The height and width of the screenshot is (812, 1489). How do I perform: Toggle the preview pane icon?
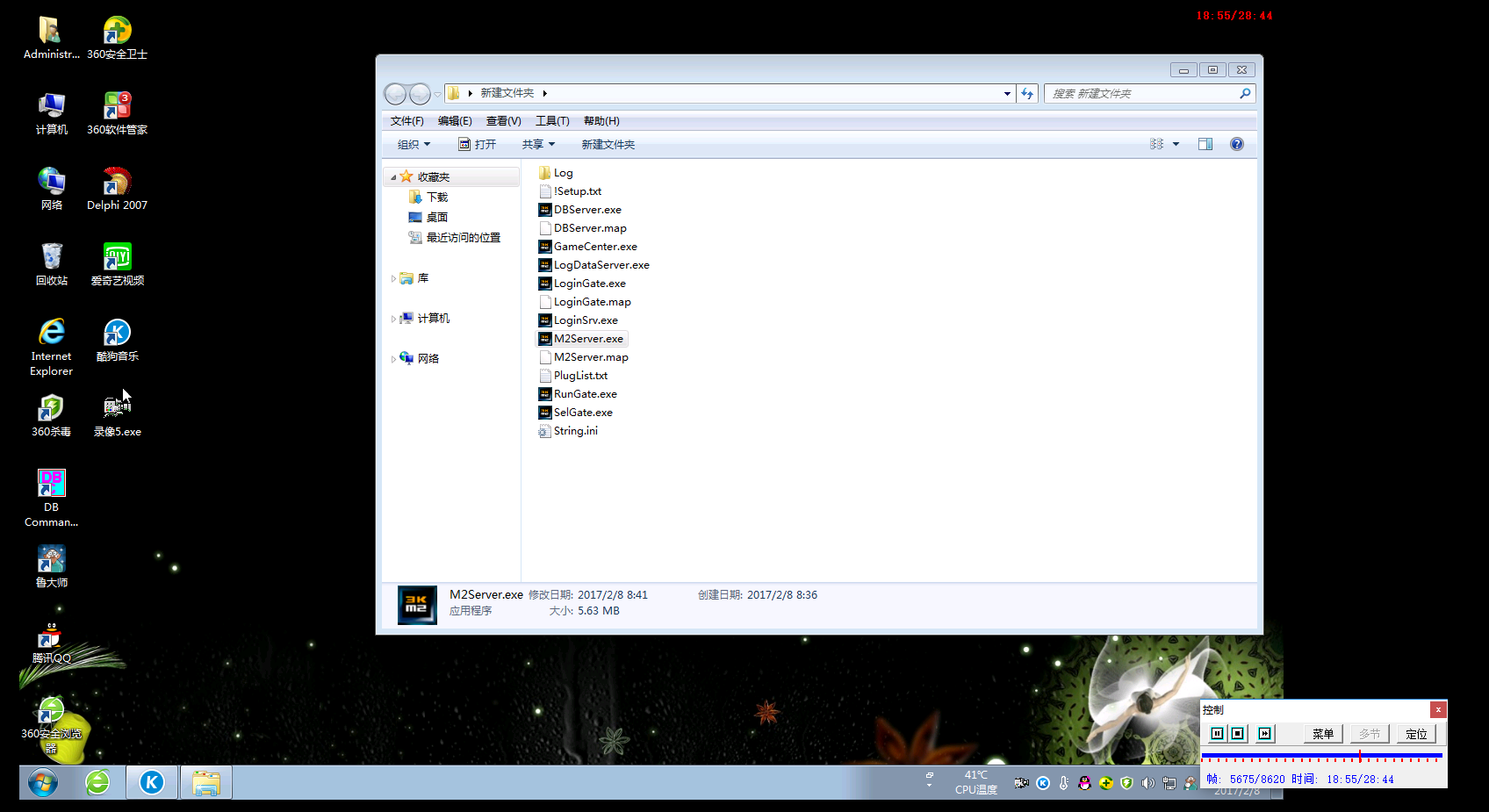[x=1205, y=145]
